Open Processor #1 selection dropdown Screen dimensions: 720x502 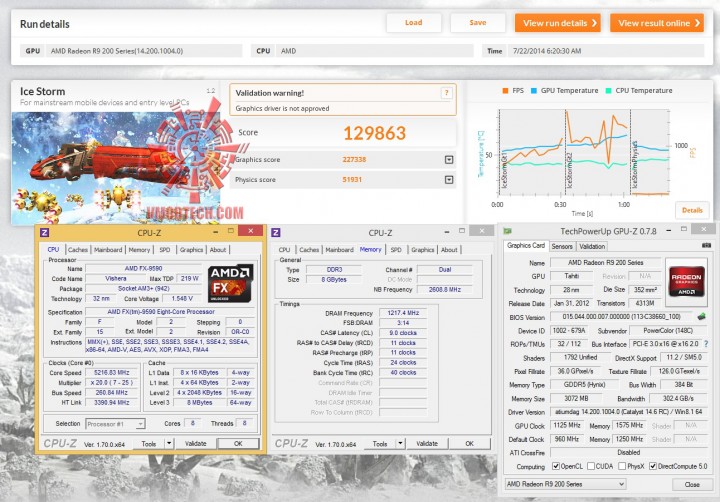click(116, 424)
